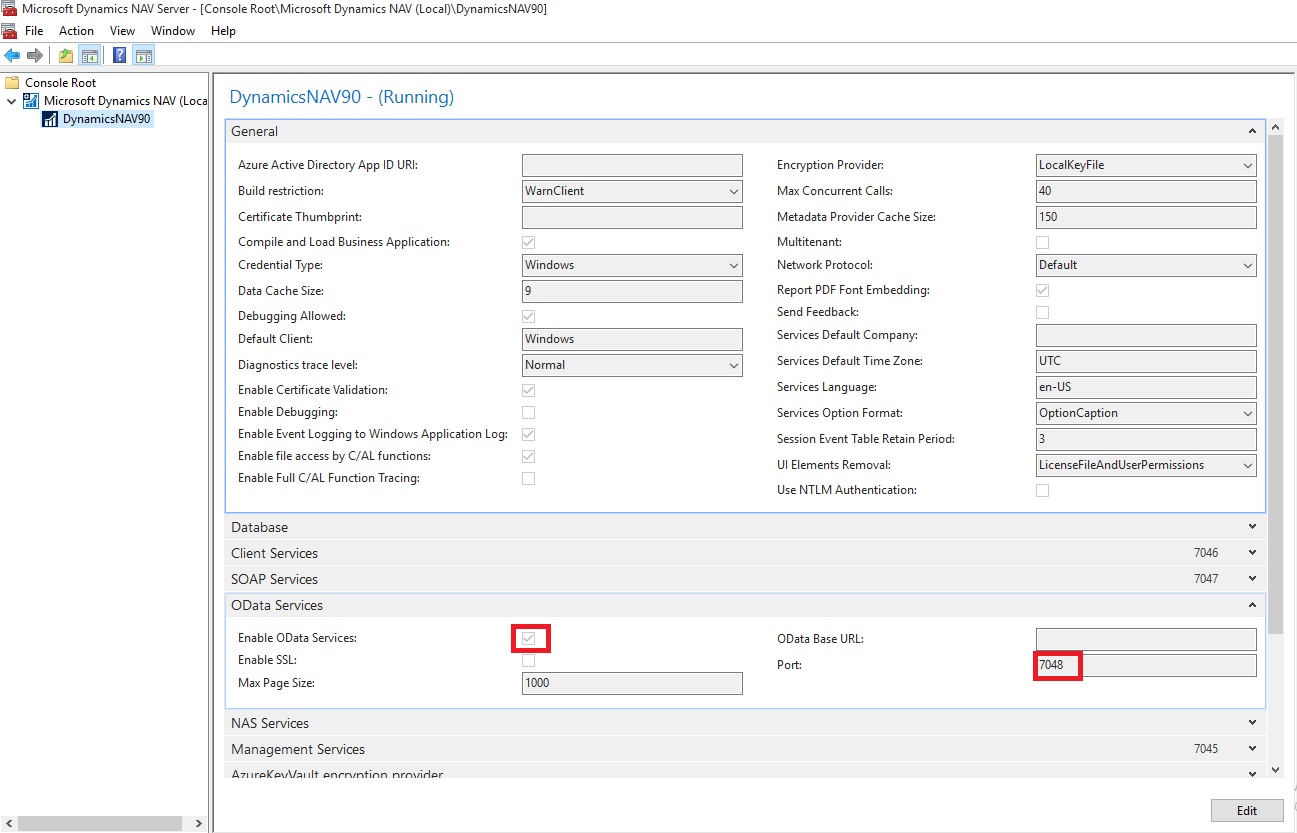Screen dimensions: 1297x833
Task: Expand the Database section
Action: (1251, 526)
